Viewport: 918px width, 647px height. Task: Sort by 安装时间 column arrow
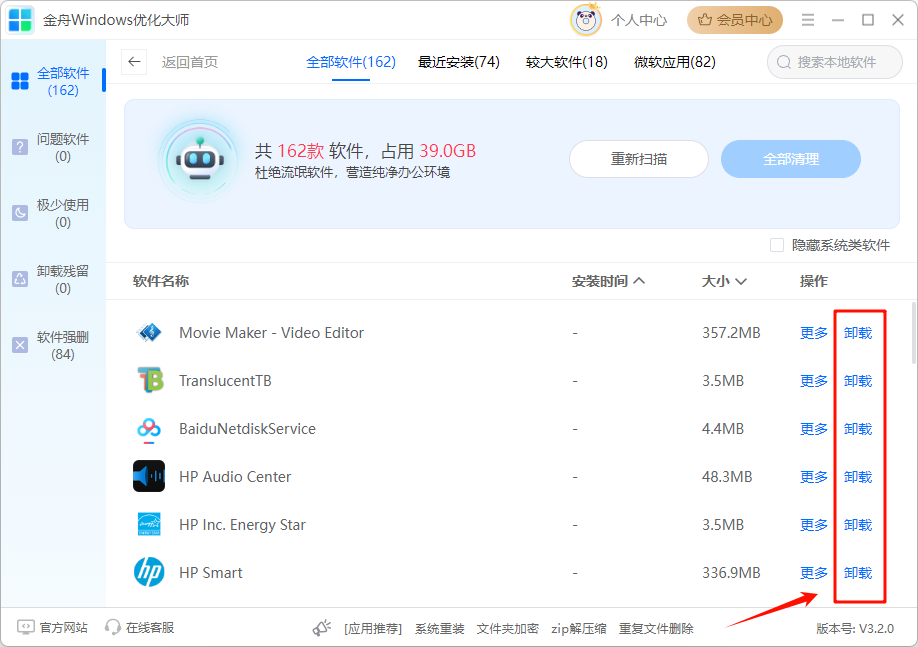click(639, 281)
